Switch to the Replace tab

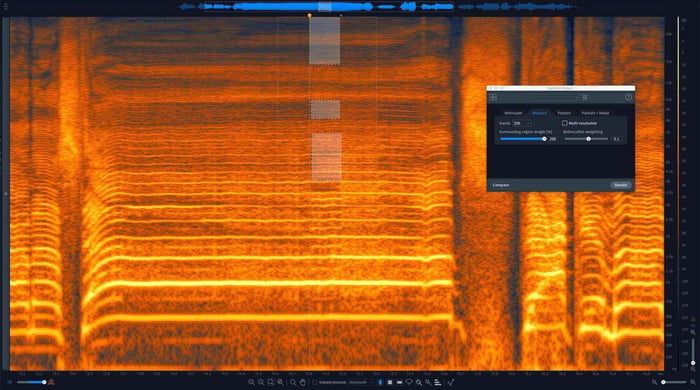pos(539,113)
